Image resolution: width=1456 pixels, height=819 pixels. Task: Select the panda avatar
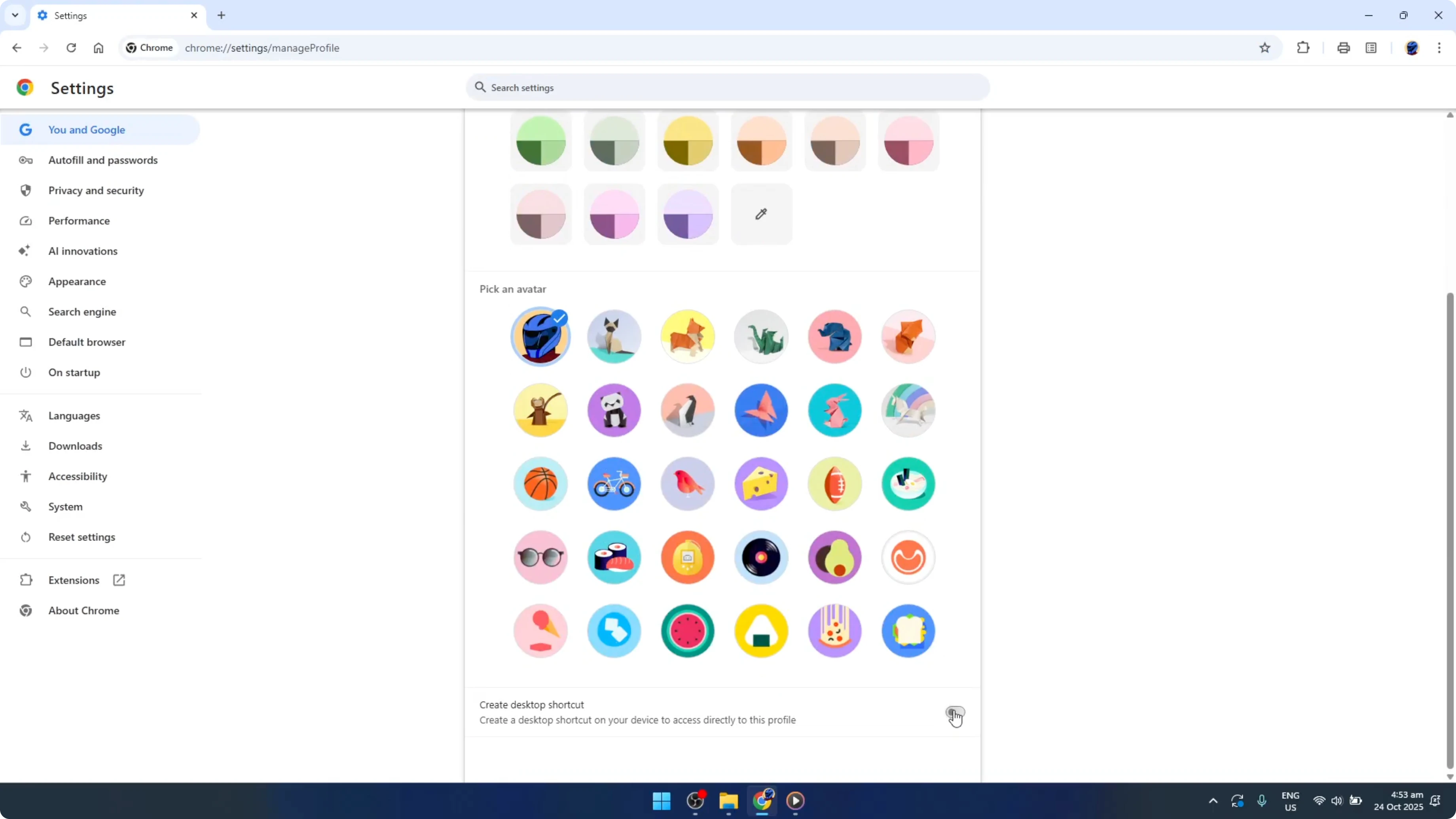click(614, 410)
